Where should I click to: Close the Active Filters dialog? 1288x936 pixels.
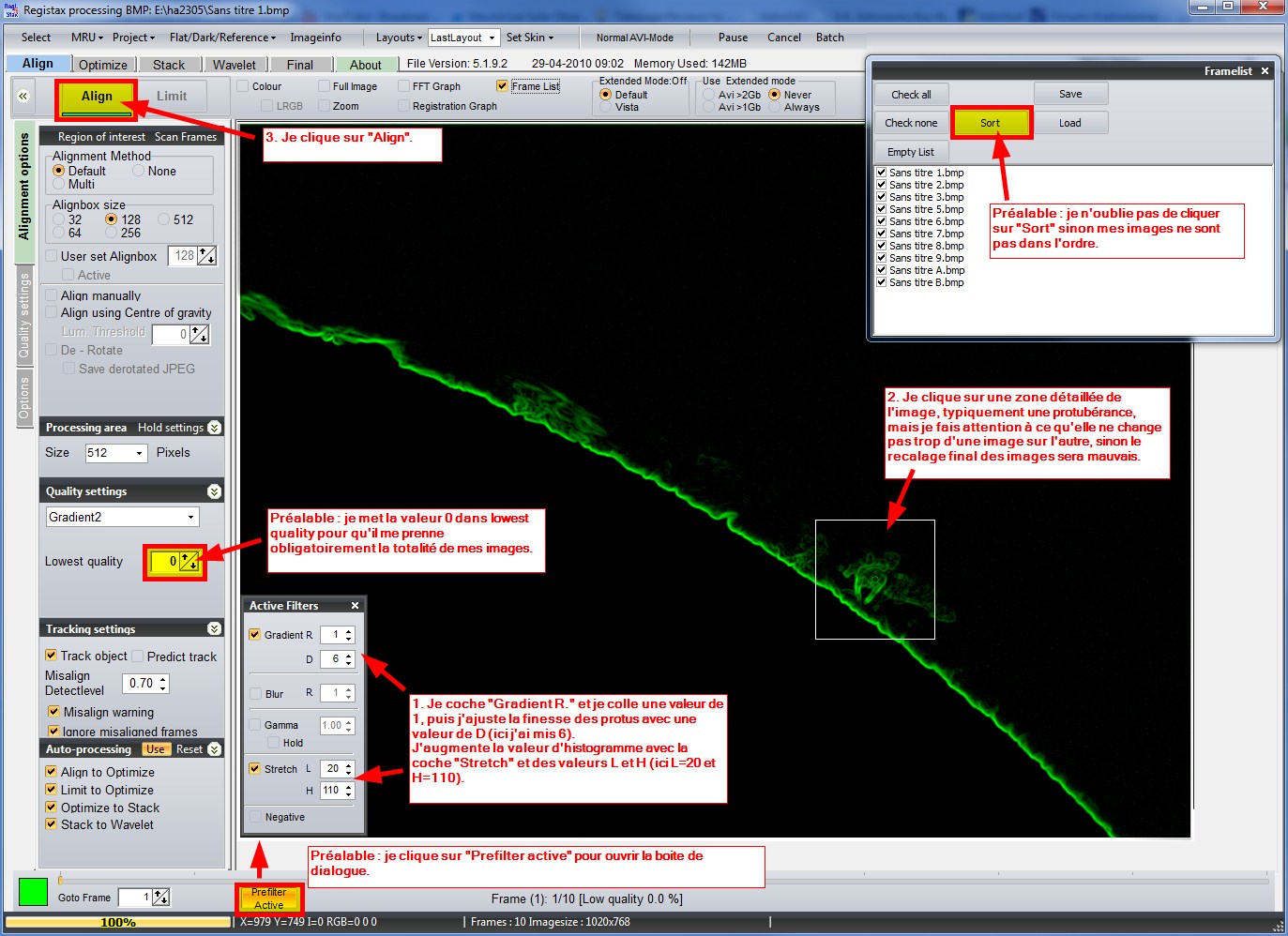click(x=355, y=606)
